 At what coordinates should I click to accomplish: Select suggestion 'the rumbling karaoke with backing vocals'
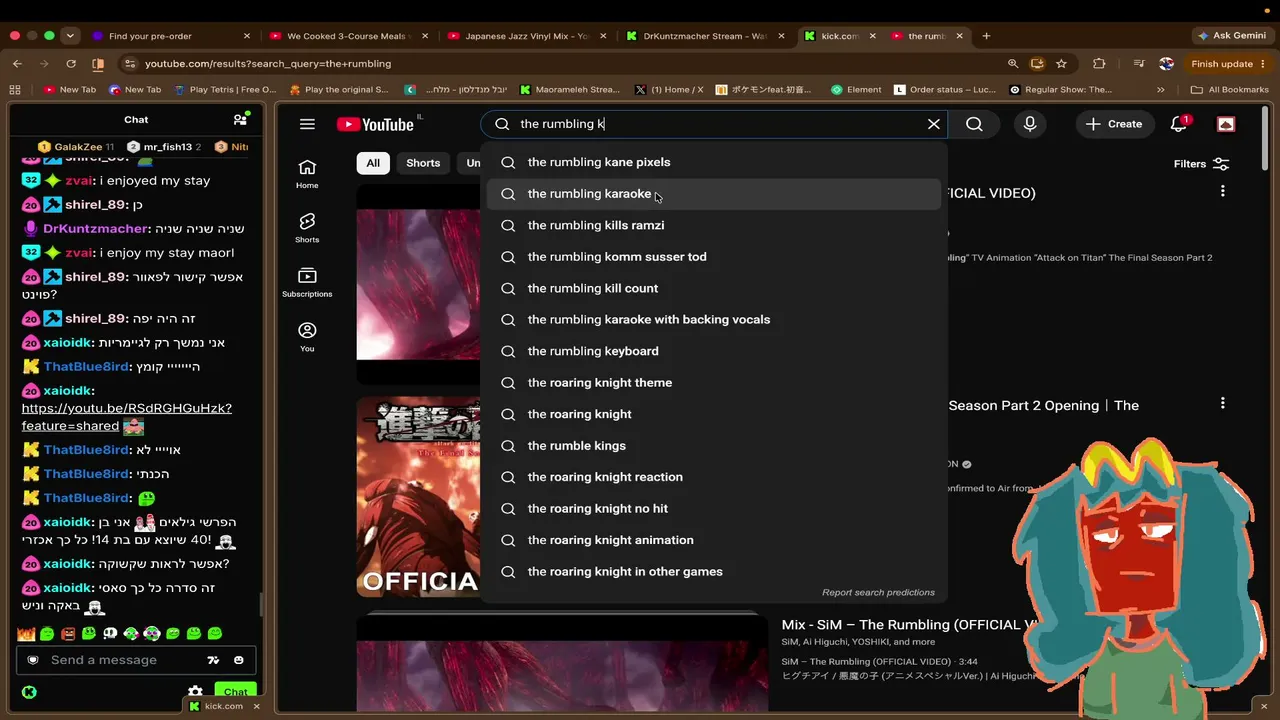pyautogui.click(x=714, y=320)
